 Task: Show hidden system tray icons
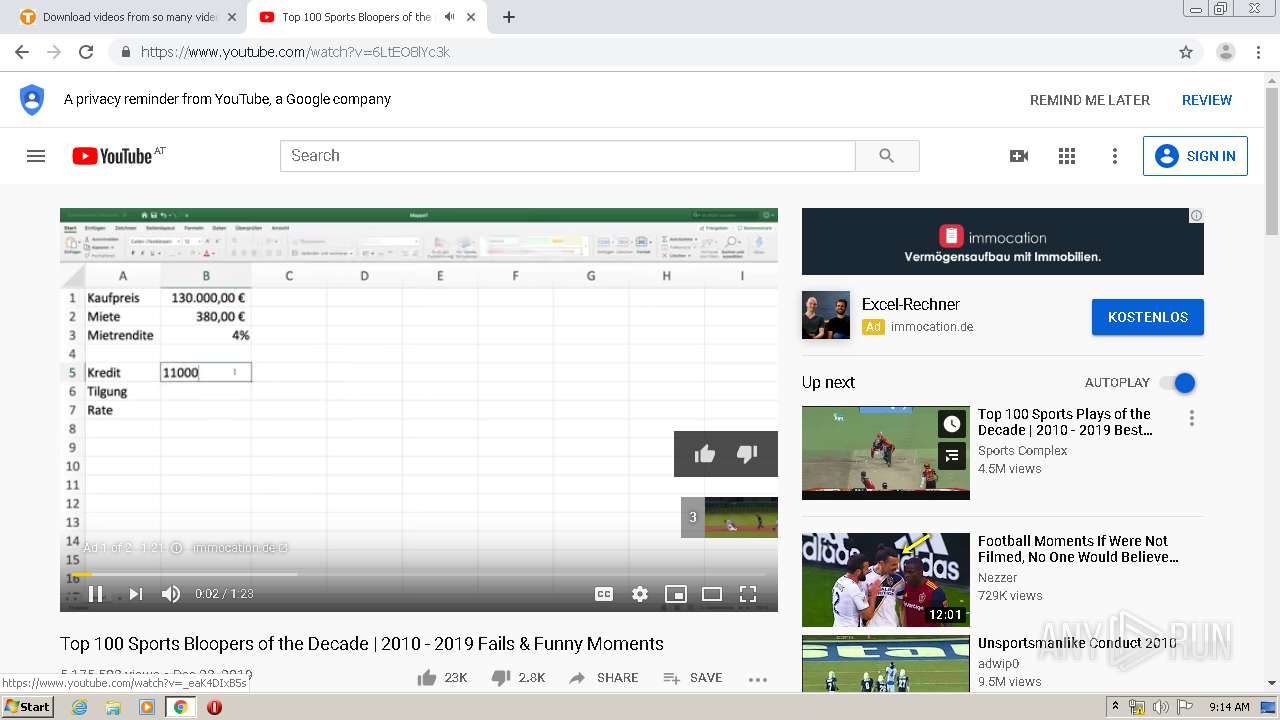coord(1115,707)
